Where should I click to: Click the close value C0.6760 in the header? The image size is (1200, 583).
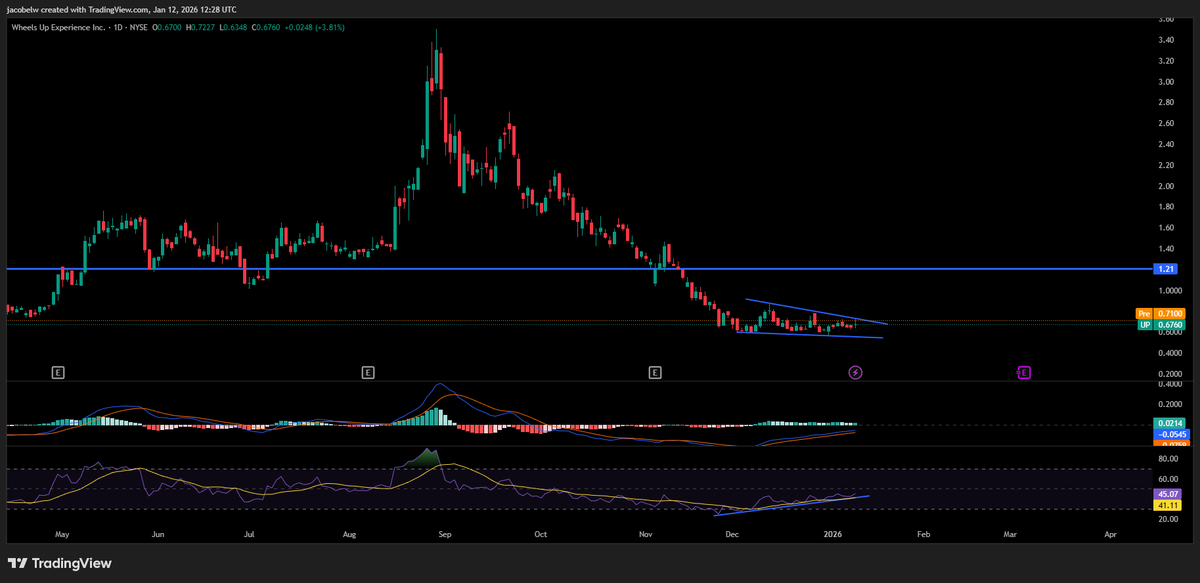coord(266,27)
